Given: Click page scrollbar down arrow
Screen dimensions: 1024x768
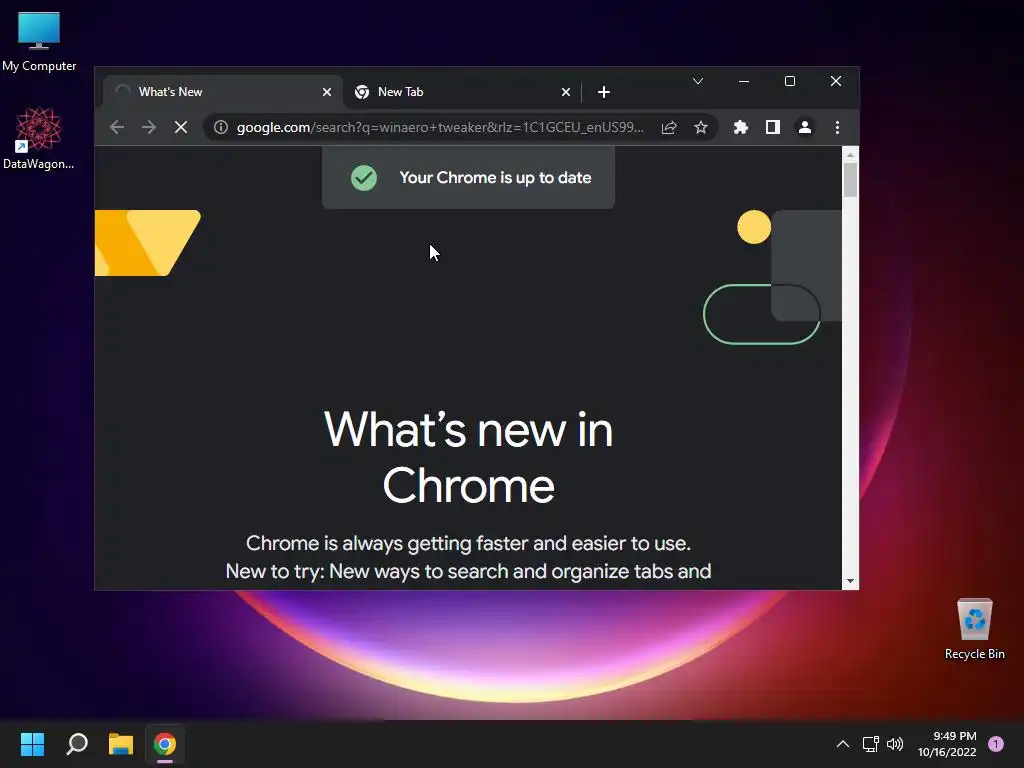Looking at the screenshot, I should (x=850, y=581).
